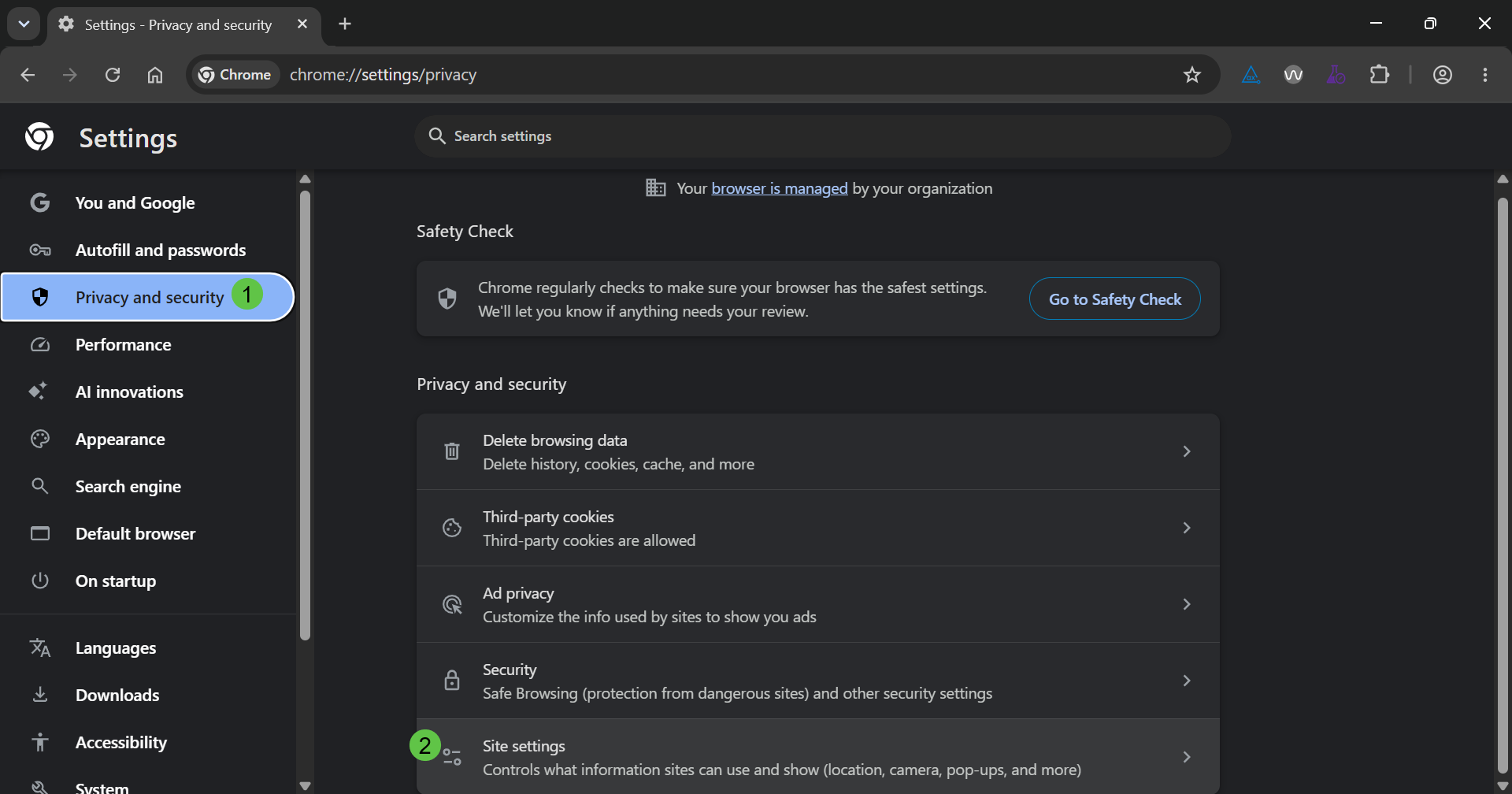Open the purple flask extension icon
1512x794 pixels.
(1336, 75)
